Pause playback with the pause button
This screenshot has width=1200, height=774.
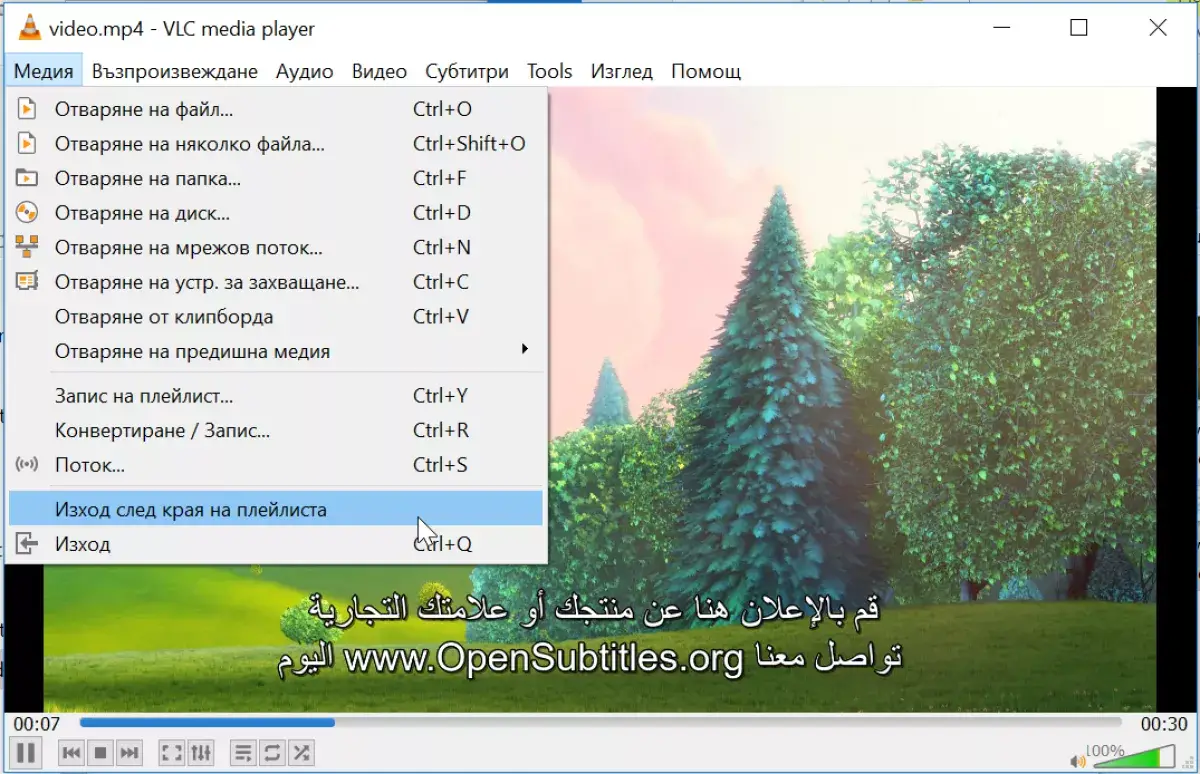[x=27, y=752]
